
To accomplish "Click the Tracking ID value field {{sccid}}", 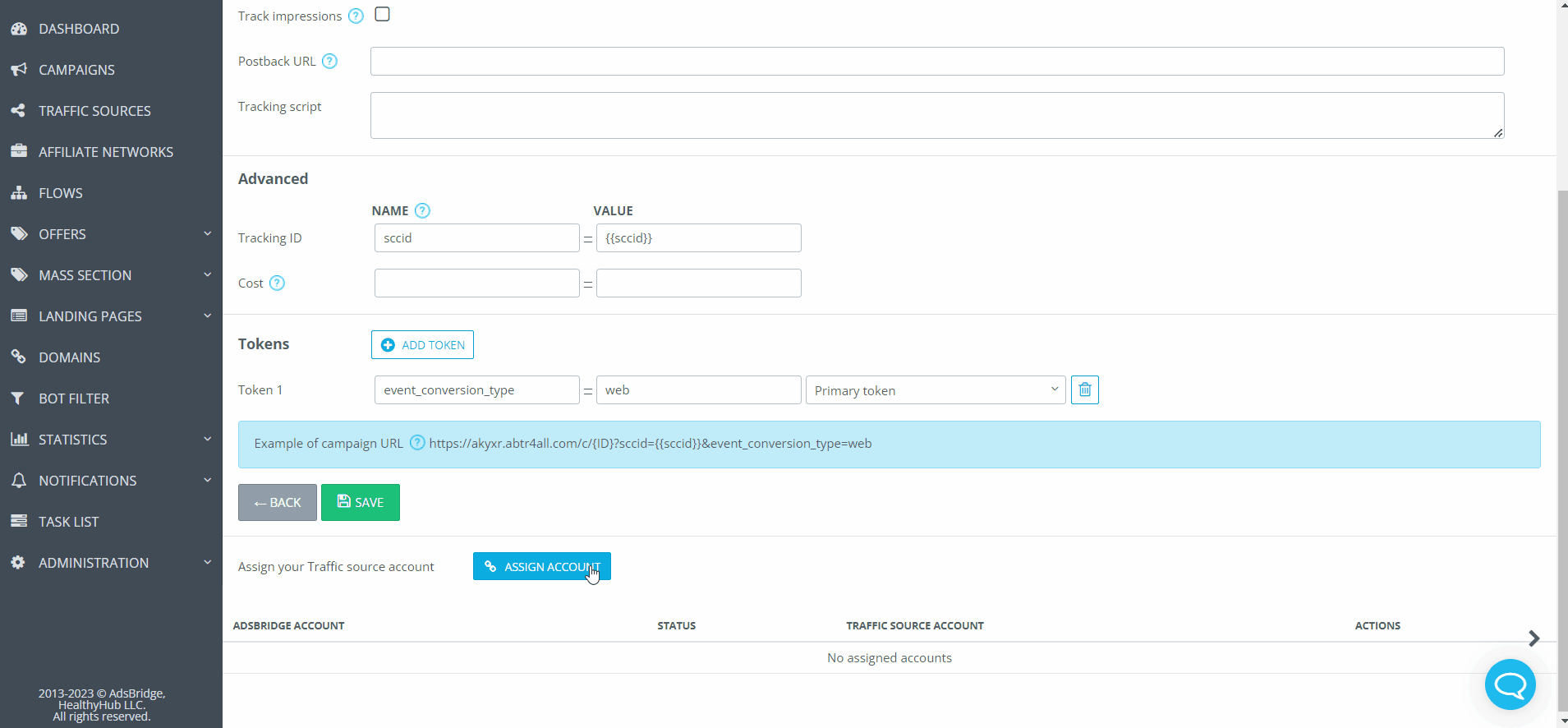I will click(x=699, y=237).
